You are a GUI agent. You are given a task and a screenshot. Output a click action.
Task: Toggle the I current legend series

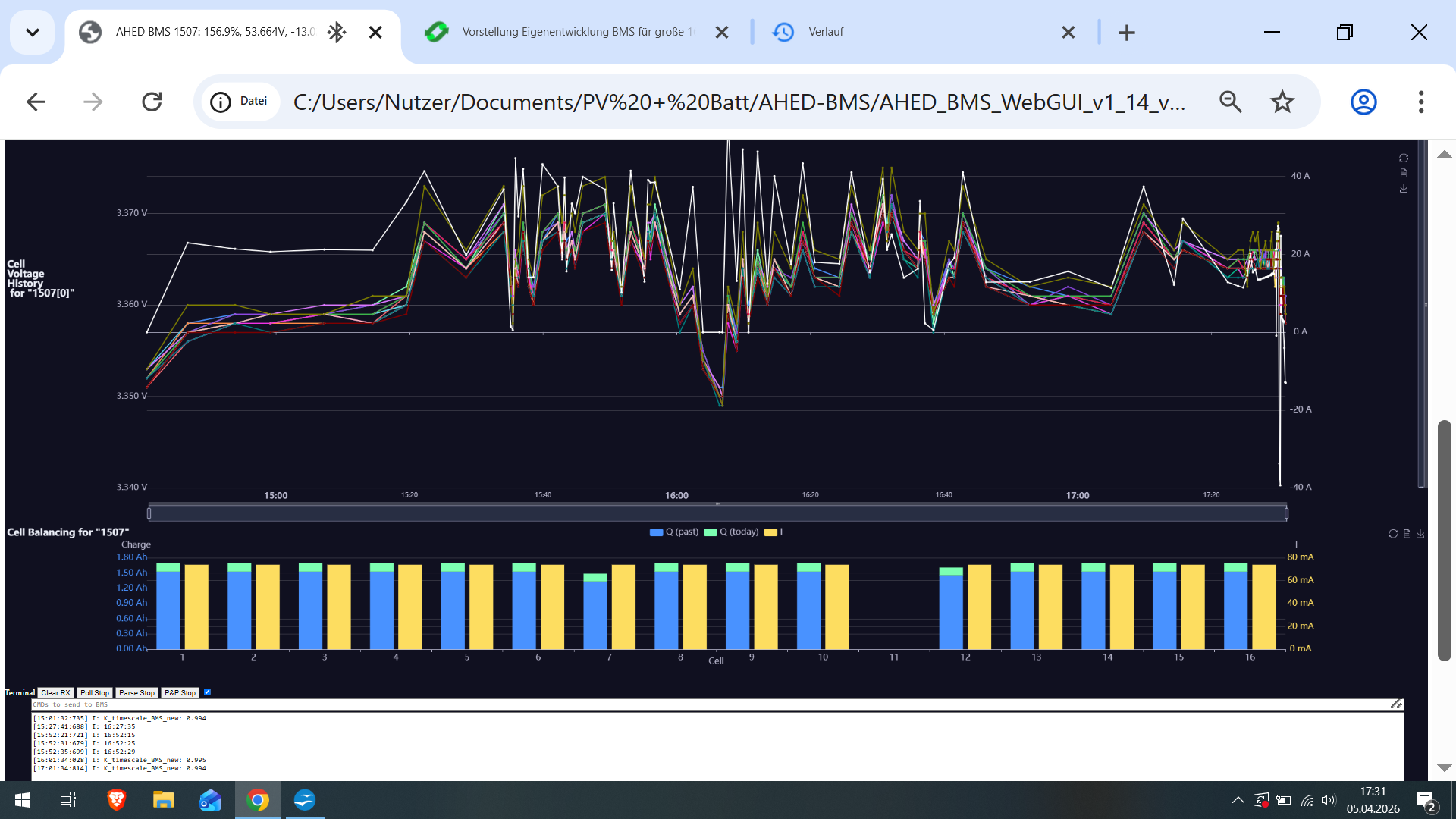point(773,532)
